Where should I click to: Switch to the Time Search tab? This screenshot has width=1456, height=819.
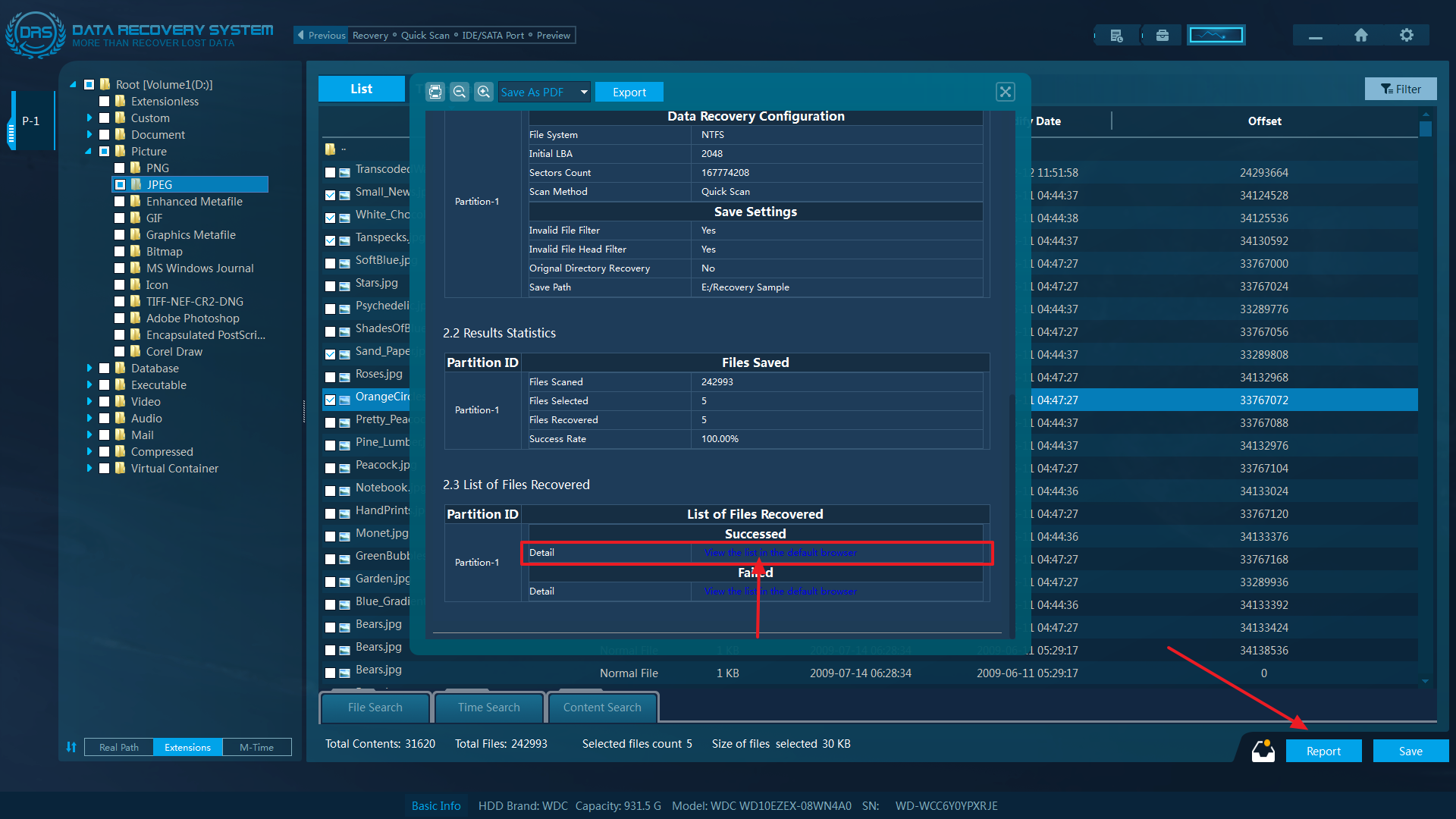coord(488,707)
